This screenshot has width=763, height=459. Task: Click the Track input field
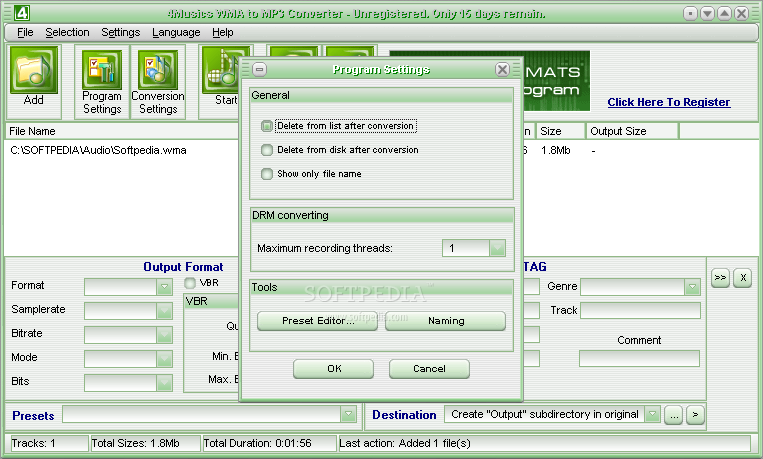pyautogui.click(x=640, y=311)
